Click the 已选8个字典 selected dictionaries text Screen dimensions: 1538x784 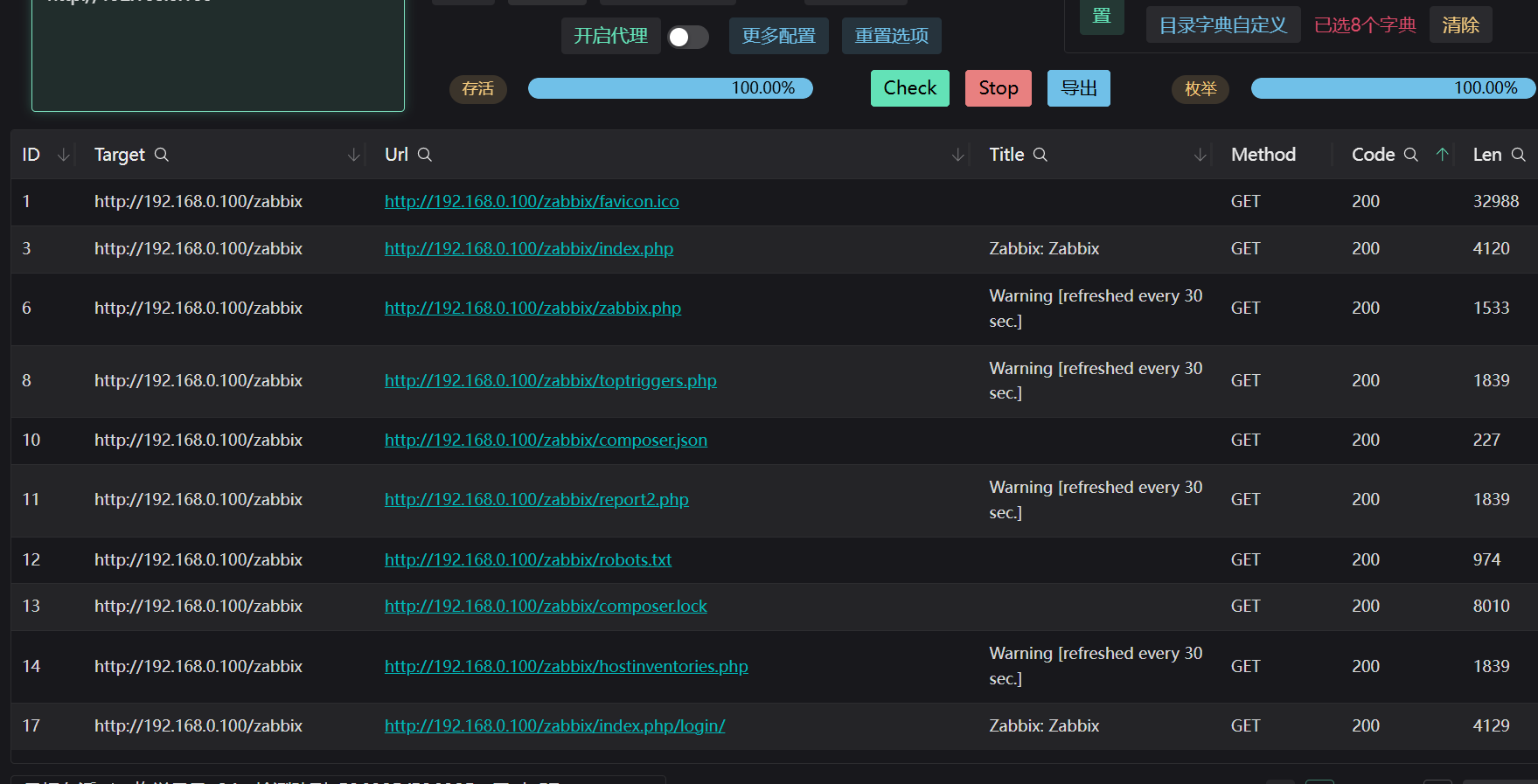[x=1365, y=25]
